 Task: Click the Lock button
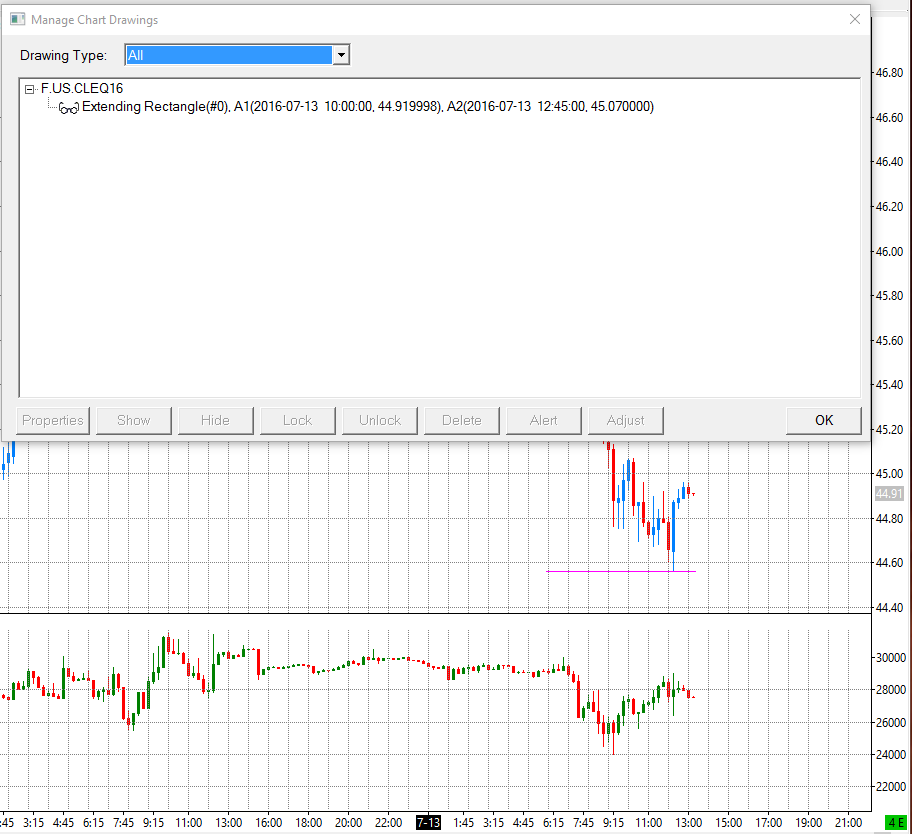point(298,420)
